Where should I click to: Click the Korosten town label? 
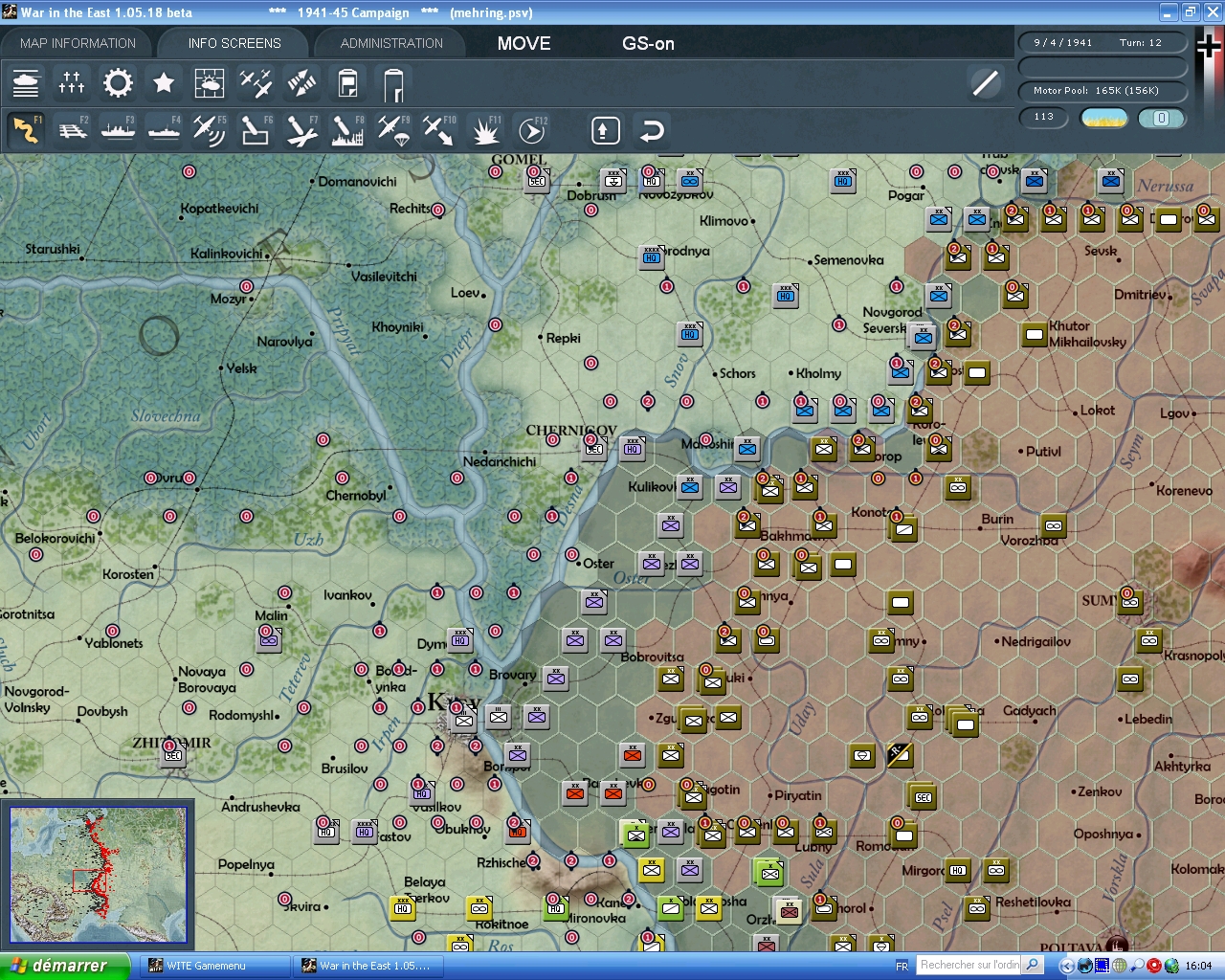coord(128,574)
